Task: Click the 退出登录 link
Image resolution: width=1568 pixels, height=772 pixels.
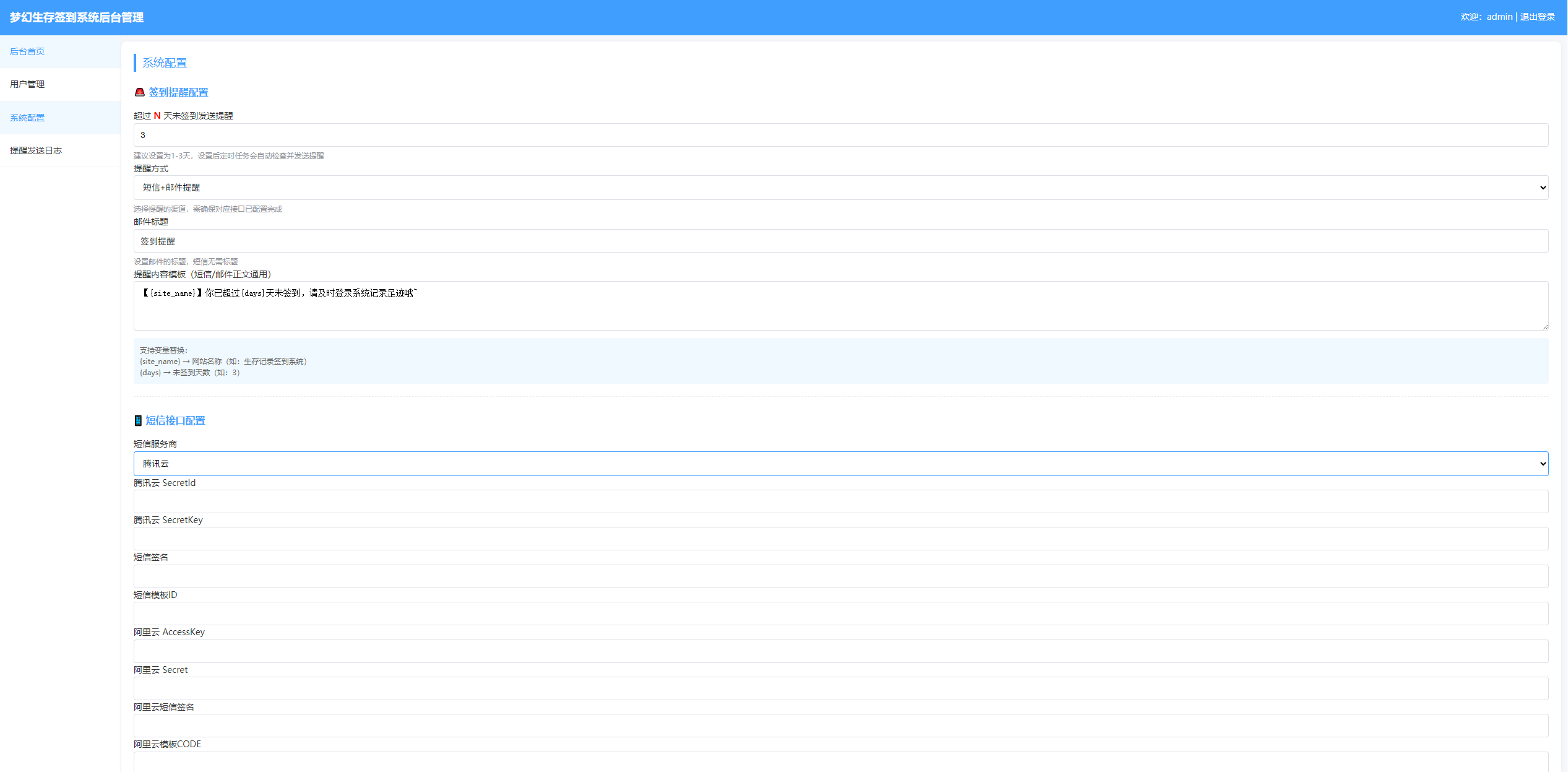Action: point(1537,17)
